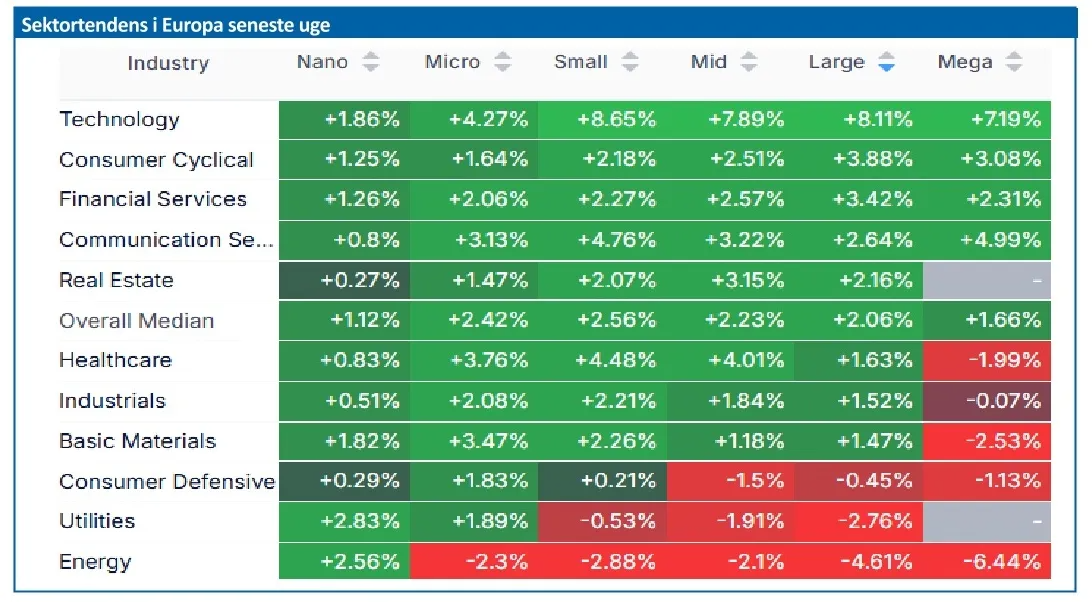Sort by Nano column arrows icon
This screenshot has height=602, width=1092.
click(371, 62)
